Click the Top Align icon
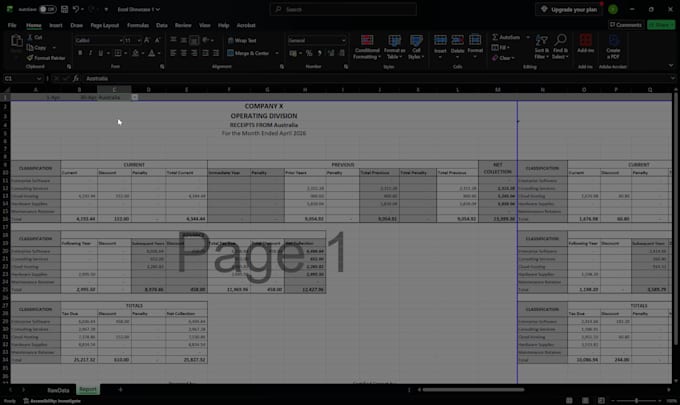Image resolution: width=680 pixels, height=405 pixels. 173,40
